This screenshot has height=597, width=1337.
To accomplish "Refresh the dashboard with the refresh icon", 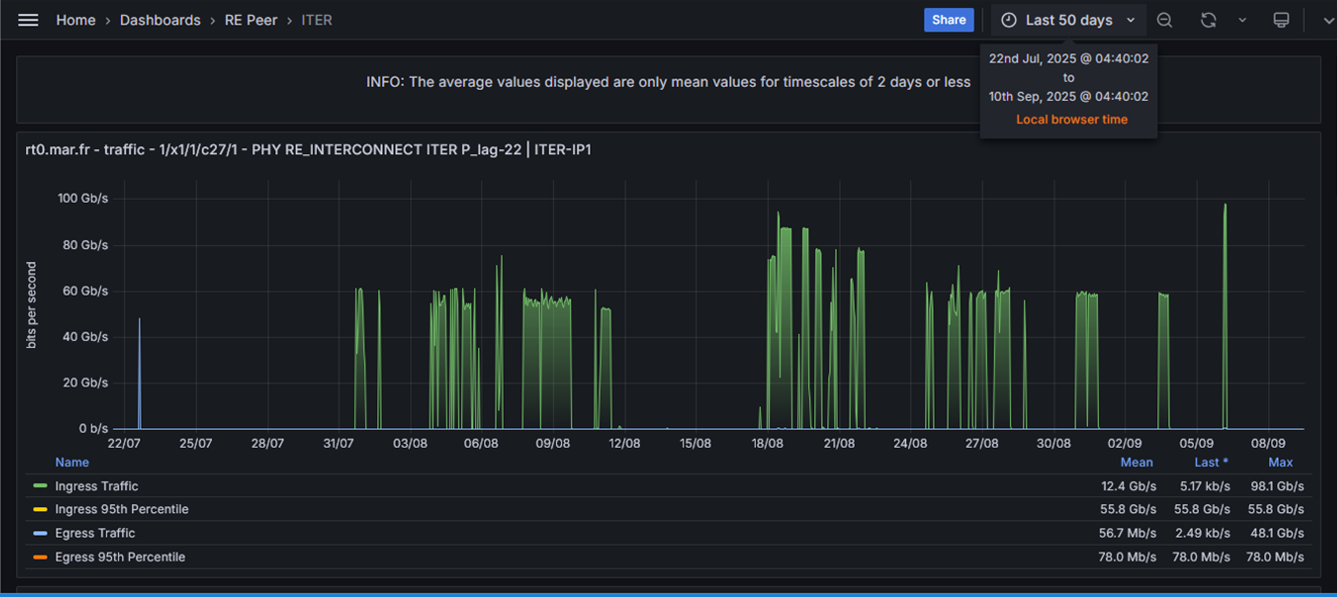I will pyautogui.click(x=1208, y=20).
